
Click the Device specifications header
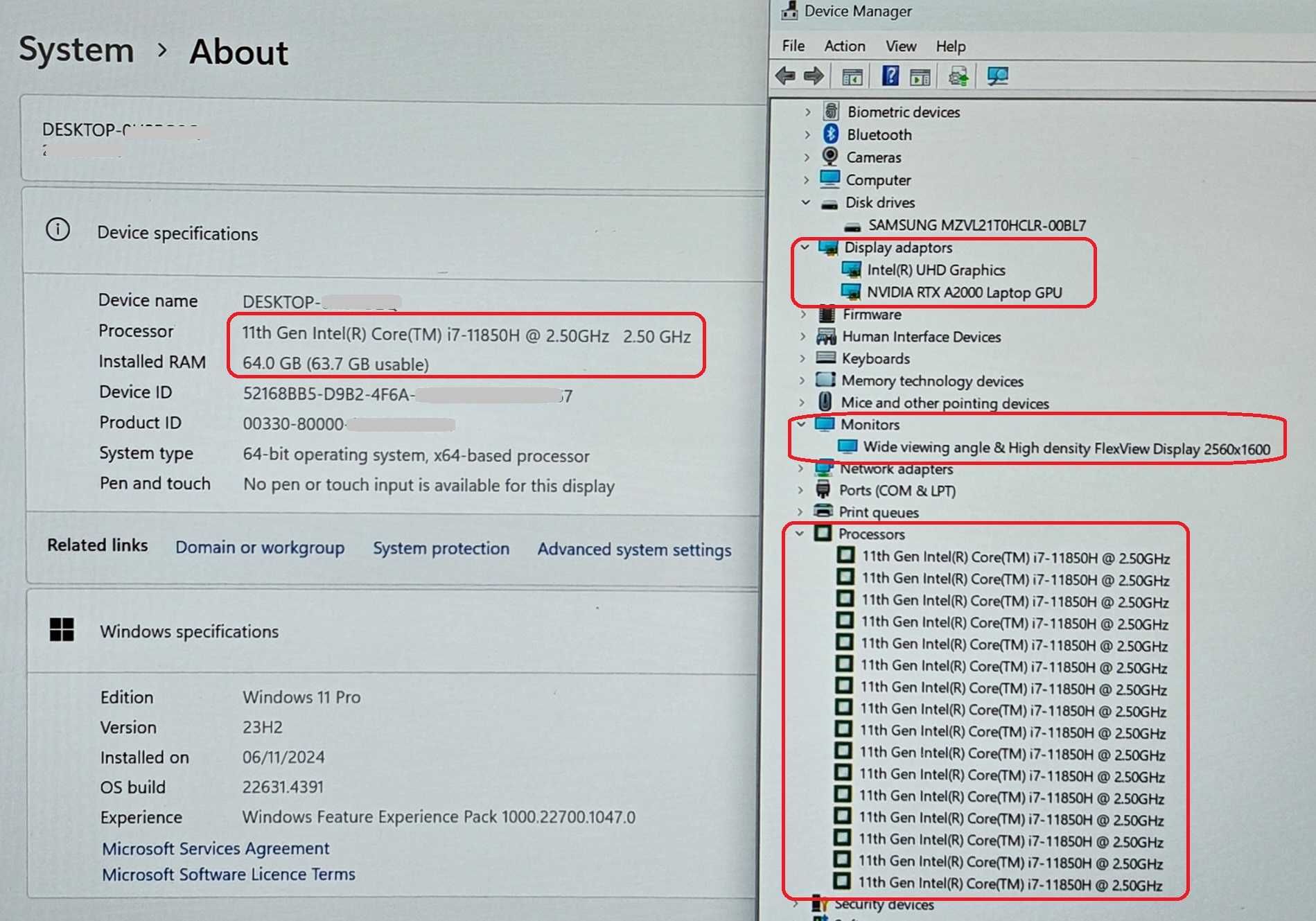177,233
